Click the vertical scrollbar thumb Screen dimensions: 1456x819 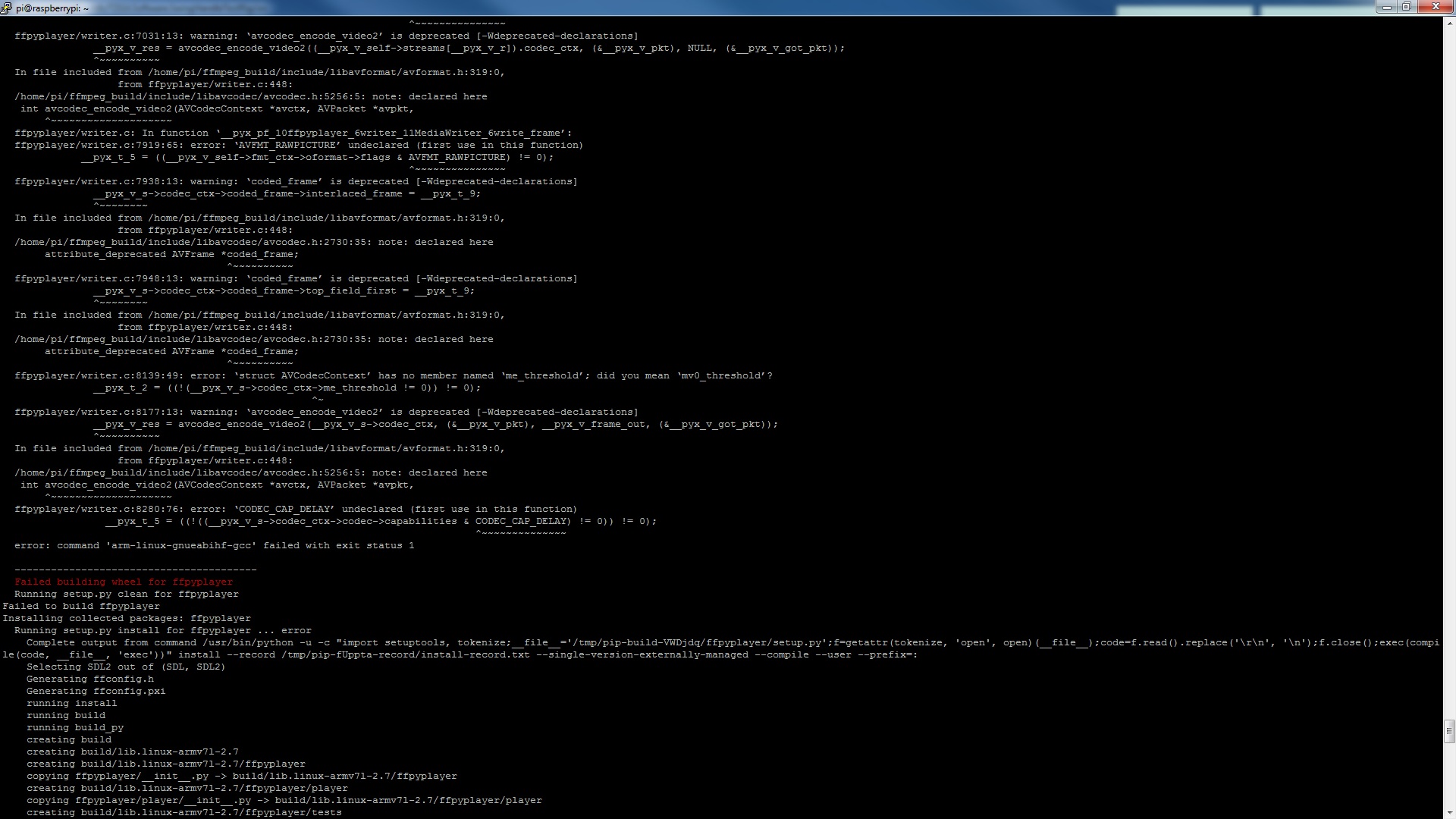pos(1449,731)
